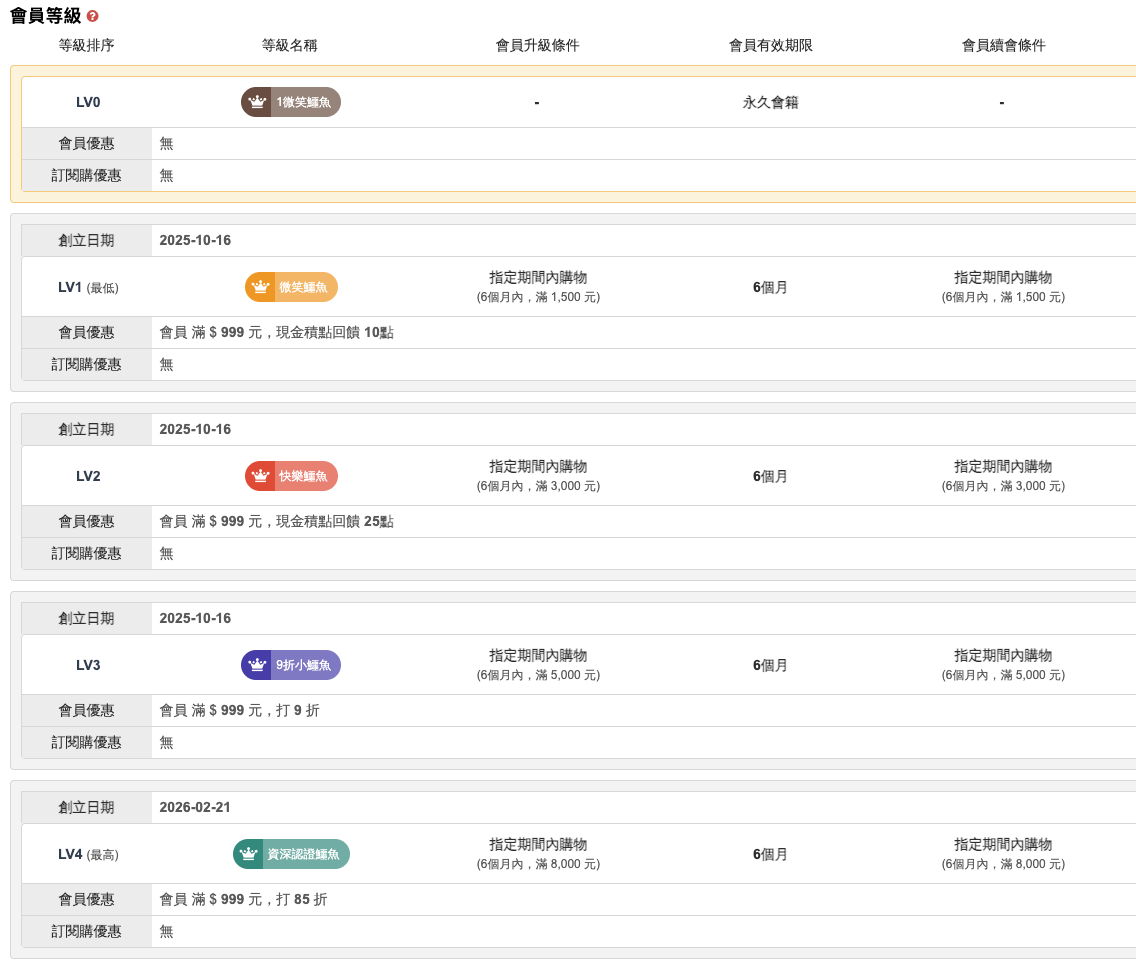Click the crown icon on 9折小鱷魚 badge
The height and width of the screenshot is (961, 1136).
(x=257, y=665)
